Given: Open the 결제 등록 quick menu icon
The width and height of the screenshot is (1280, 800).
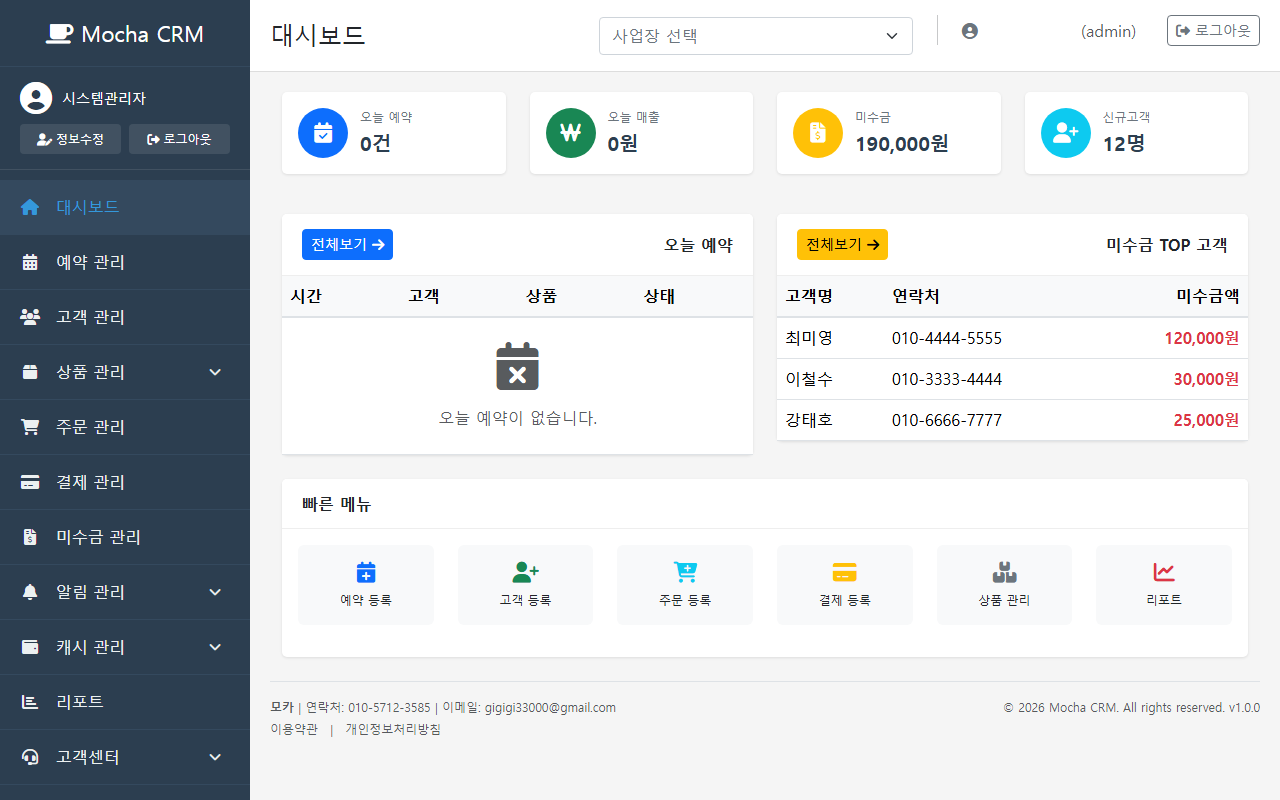Looking at the screenshot, I should click(x=845, y=572).
